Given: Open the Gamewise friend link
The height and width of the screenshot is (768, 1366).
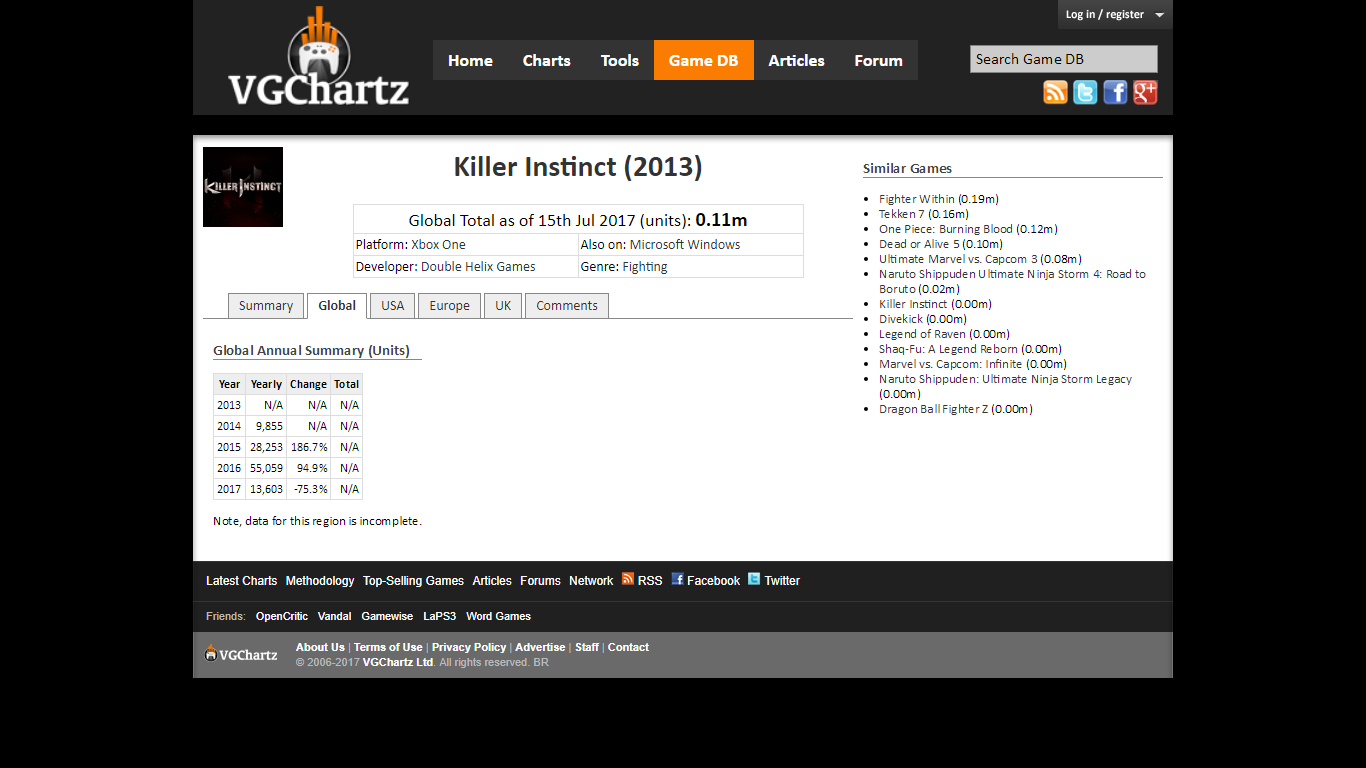Looking at the screenshot, I should point(387,617).
